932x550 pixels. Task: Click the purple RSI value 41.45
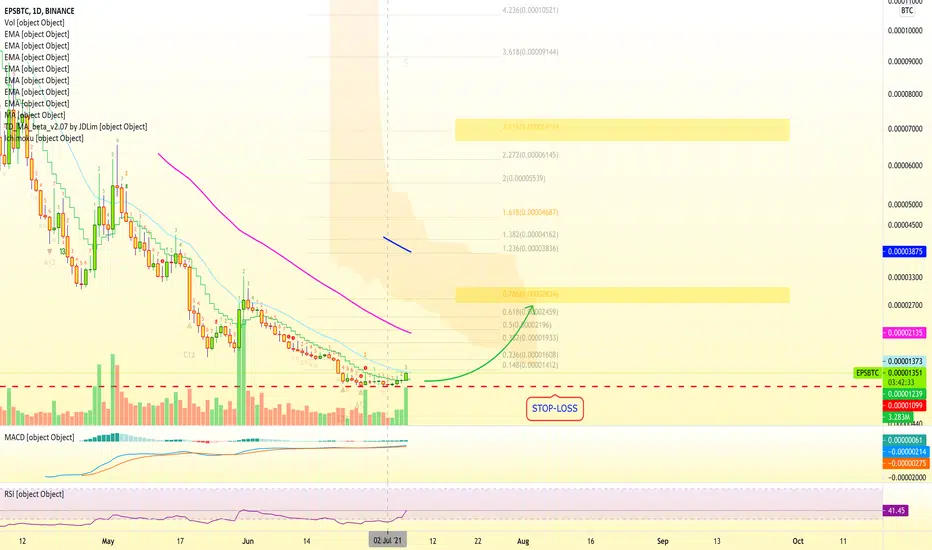coord(895,510)
